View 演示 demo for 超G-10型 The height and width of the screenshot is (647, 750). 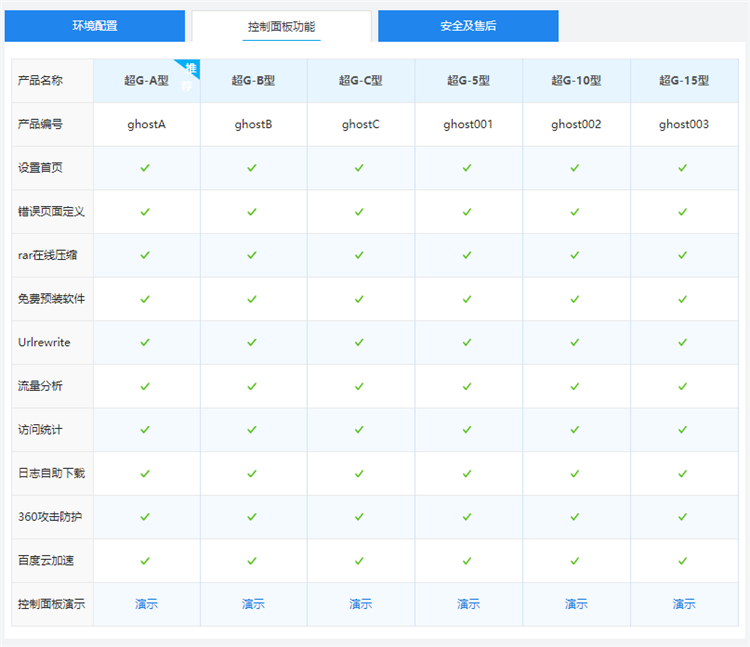[x=576, y=604]
